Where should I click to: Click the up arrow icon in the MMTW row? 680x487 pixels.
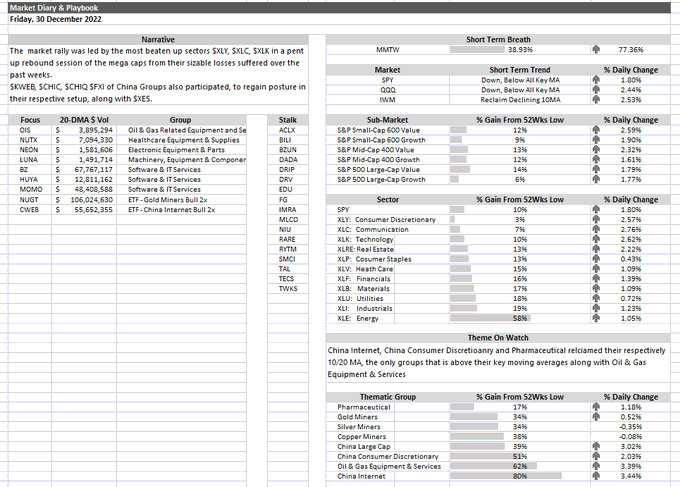coord(596,49)
